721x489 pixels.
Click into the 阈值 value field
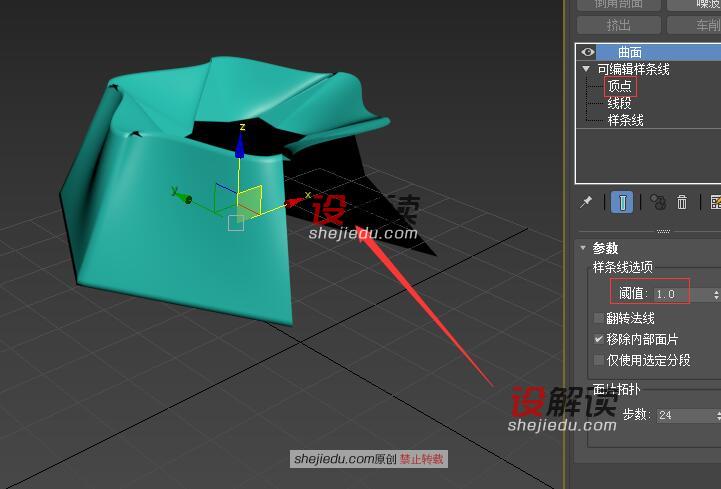pyautogui.click(x=683, y=294)
